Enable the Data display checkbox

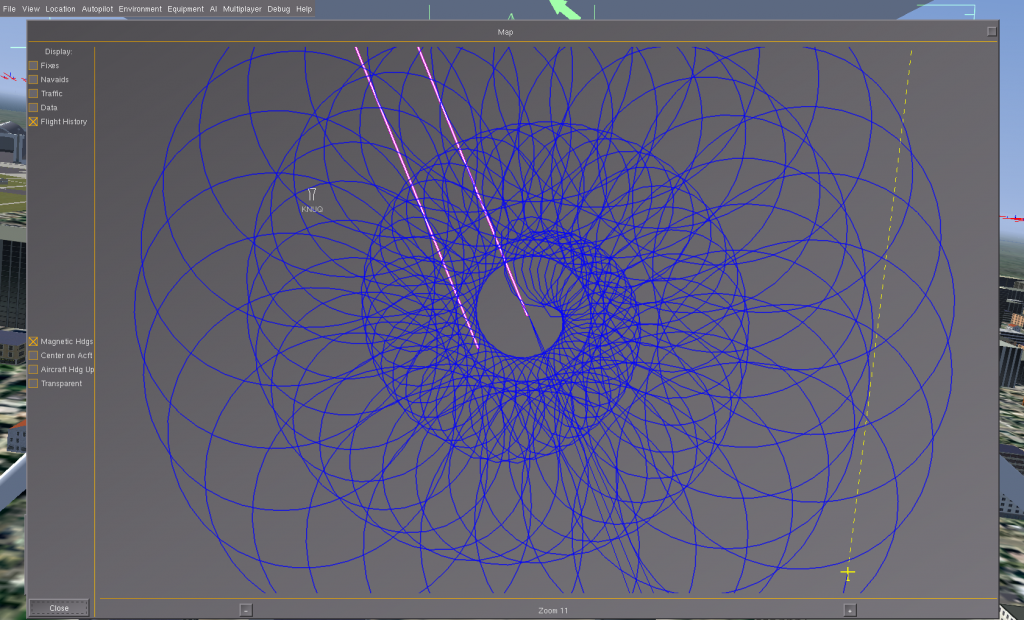point(33,108)
